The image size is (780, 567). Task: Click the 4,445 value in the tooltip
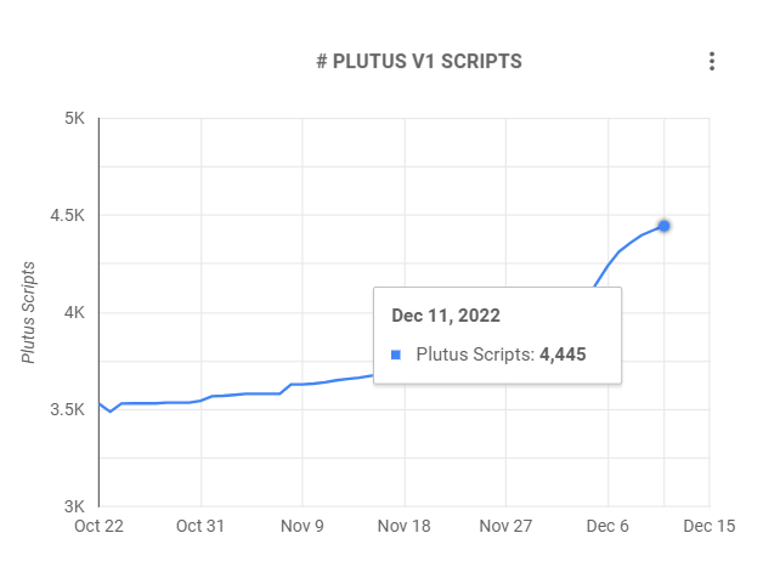pos(563,354)
